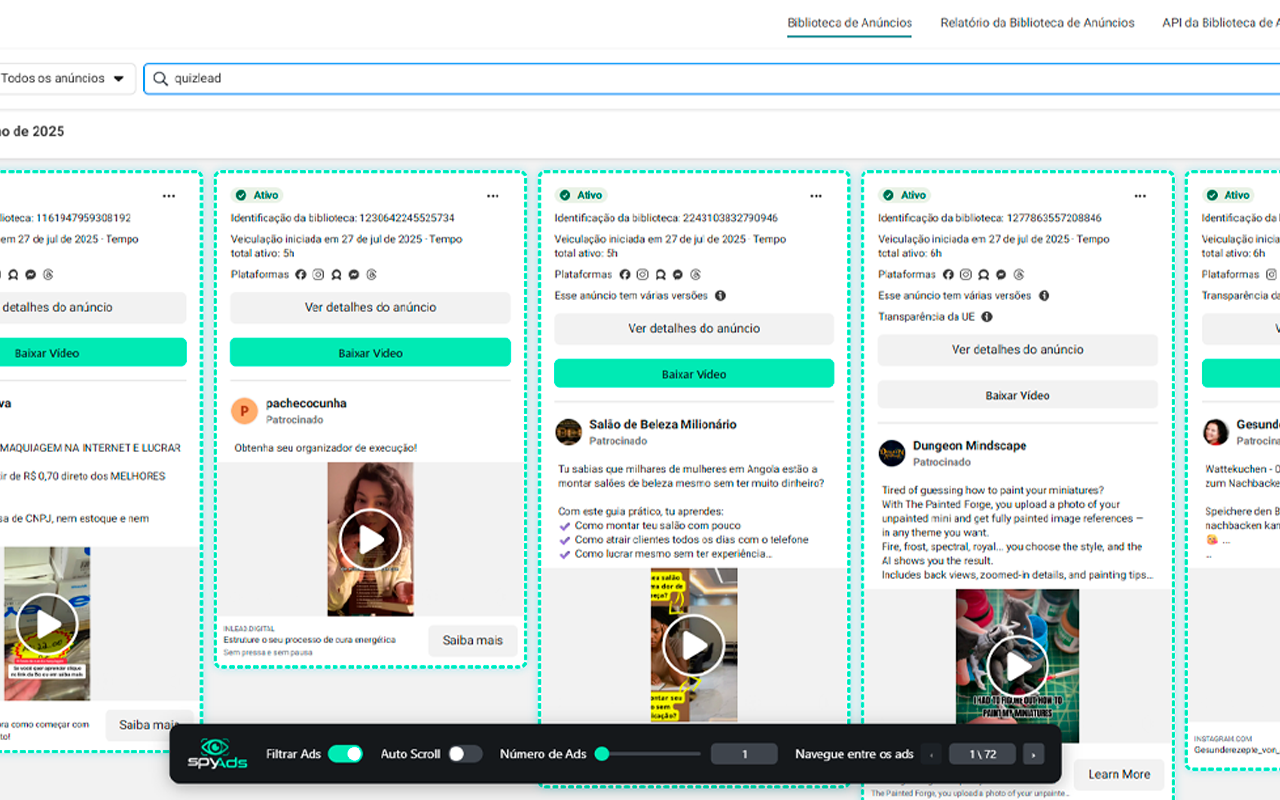
Task: Click Baixar Video on the Salão de Beleza ad
Action: point(693,373)
